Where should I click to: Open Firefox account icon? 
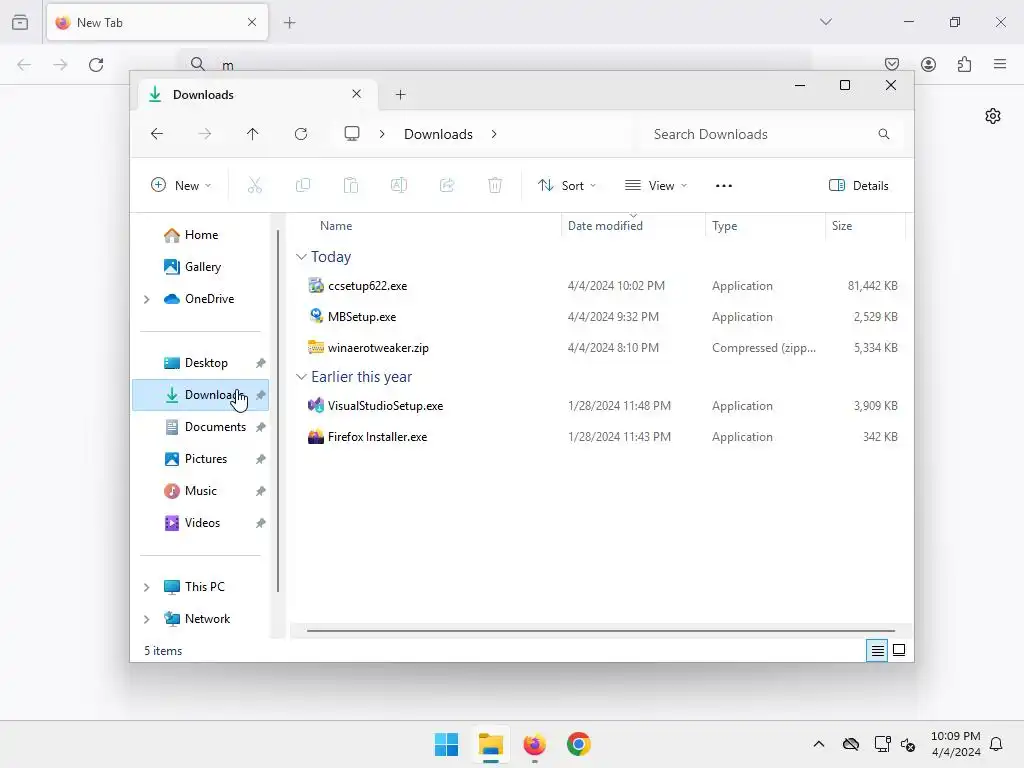point(929,64)
